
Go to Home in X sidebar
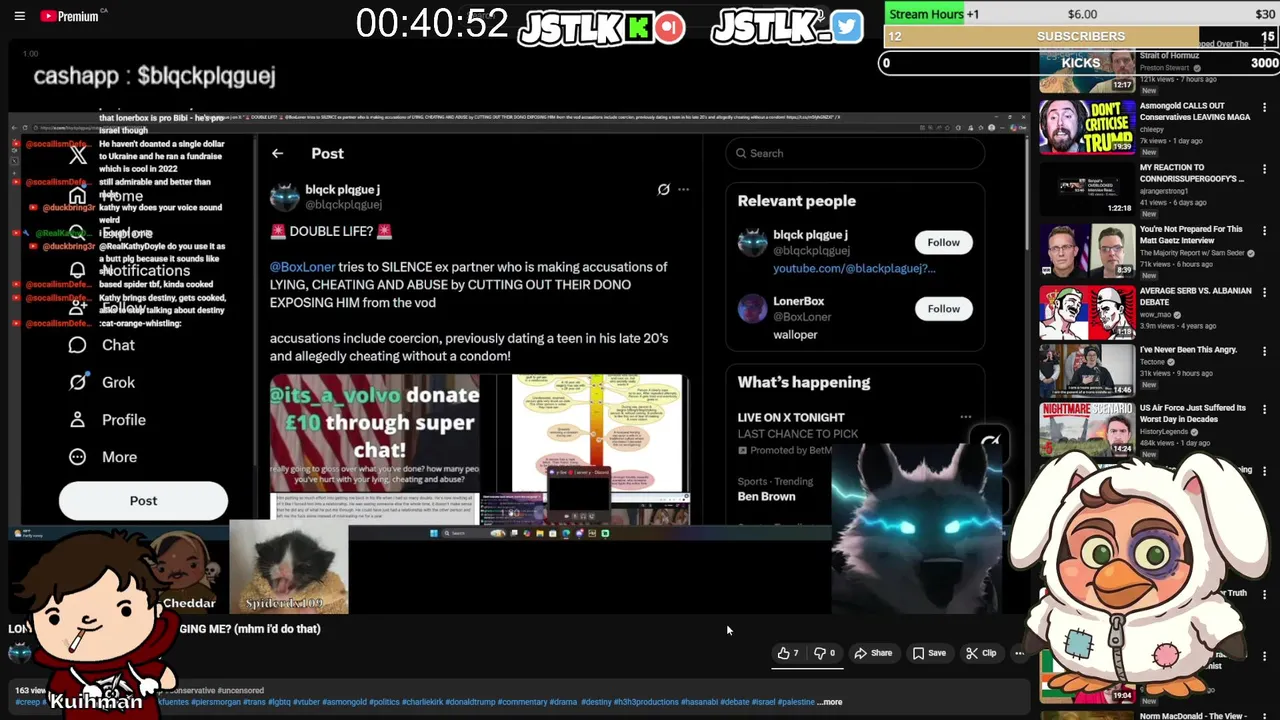point(107,196)
